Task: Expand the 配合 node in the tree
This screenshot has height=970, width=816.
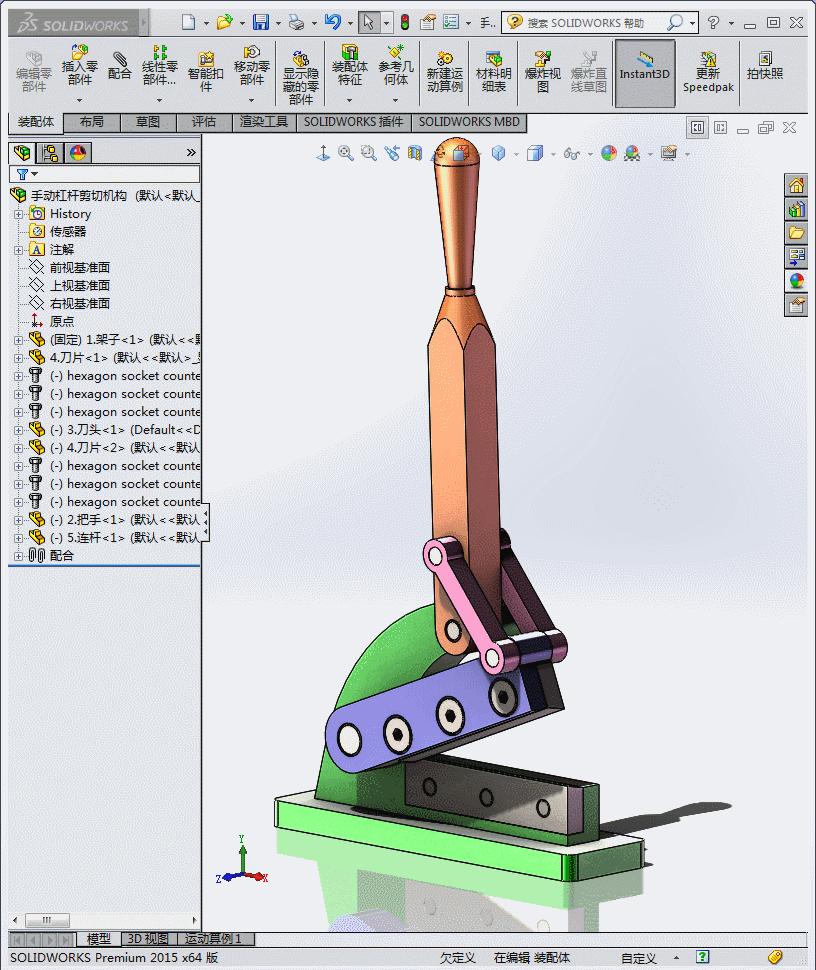Action: coord(18,556)
